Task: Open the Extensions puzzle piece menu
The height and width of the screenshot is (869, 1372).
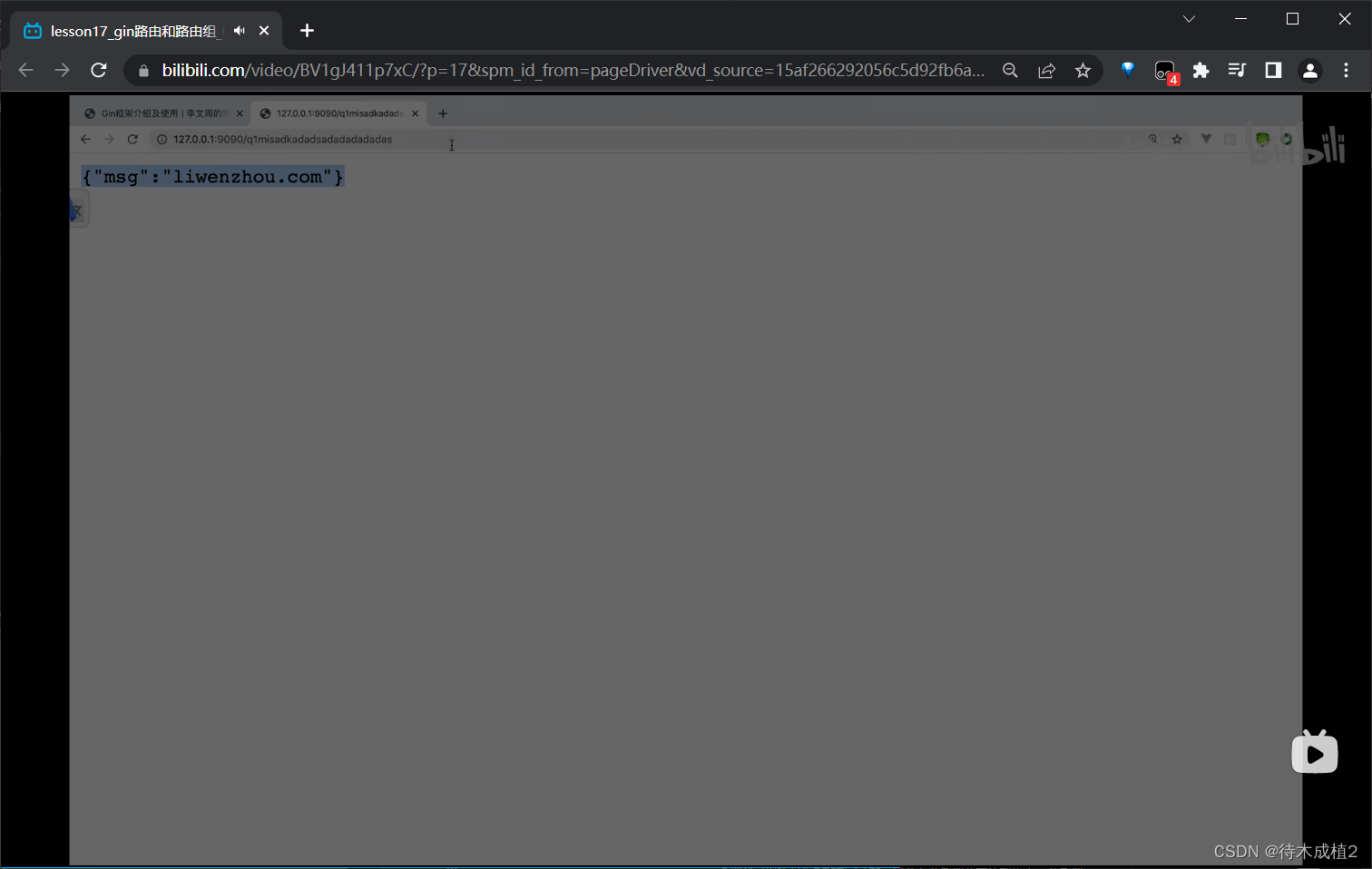Action: 1200,71
